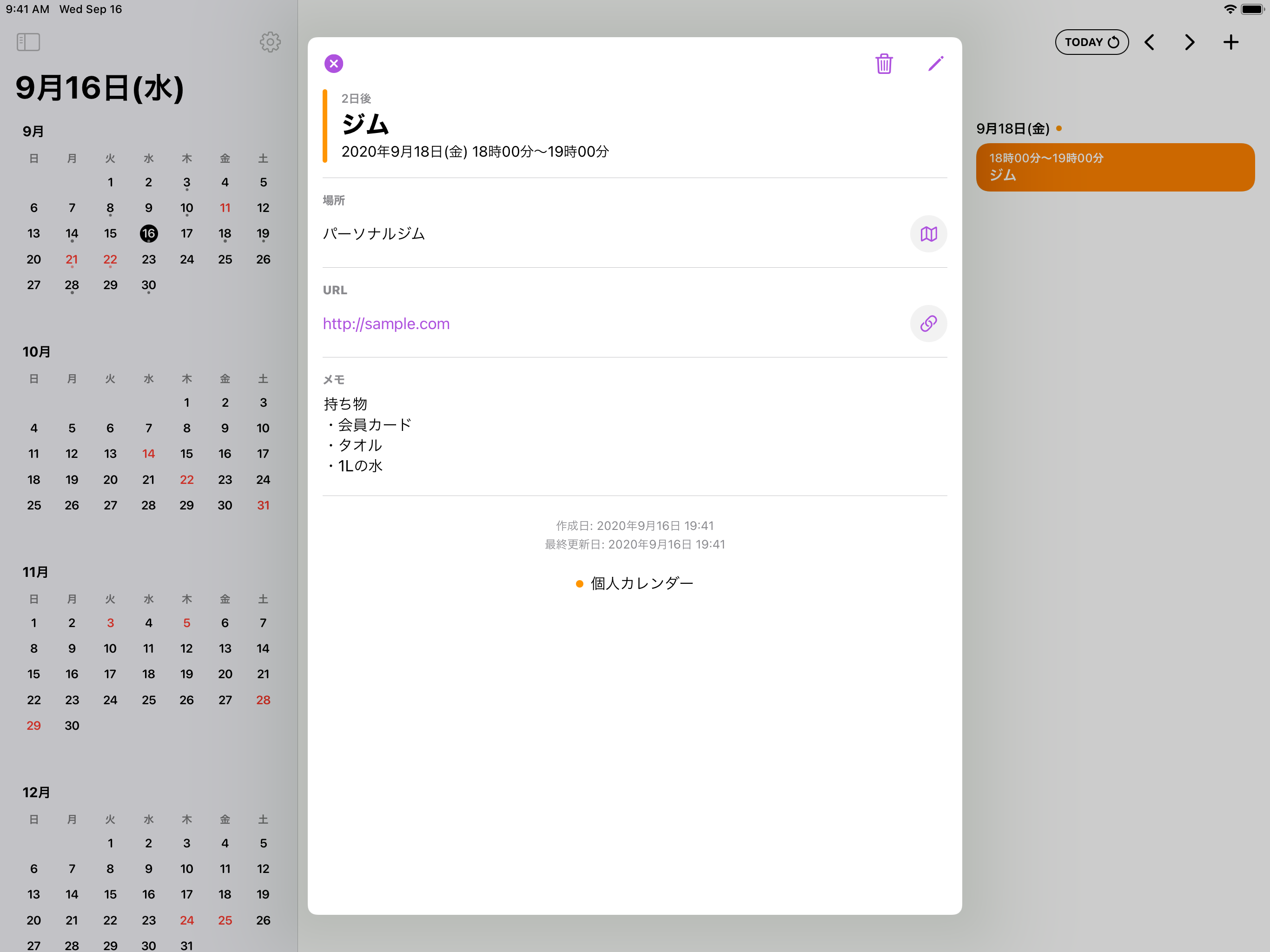
Task: Jump to today with TODAY button
Action: [1091, 42]
